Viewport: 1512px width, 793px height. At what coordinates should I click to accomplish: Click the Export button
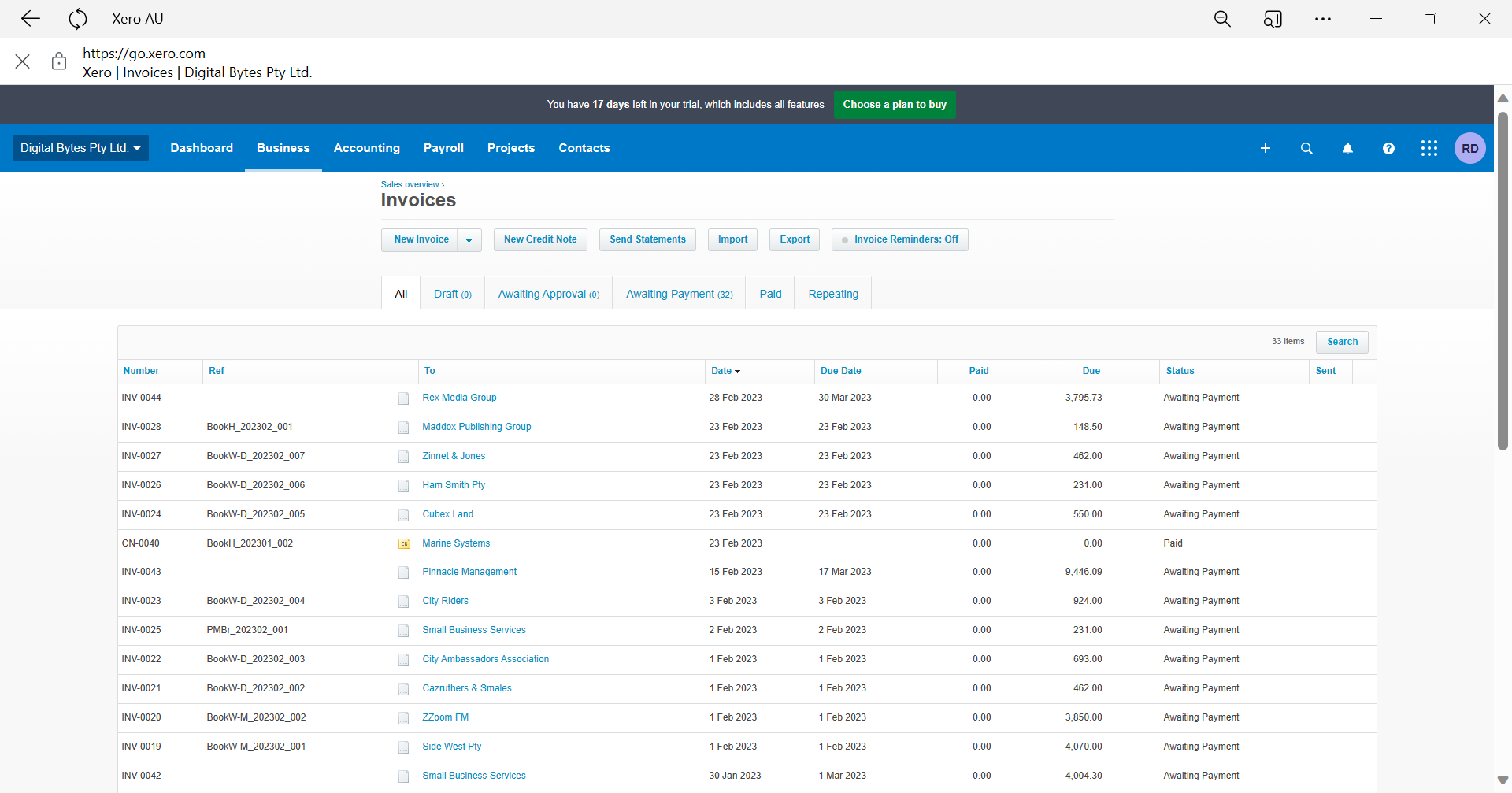click(795, 239)
